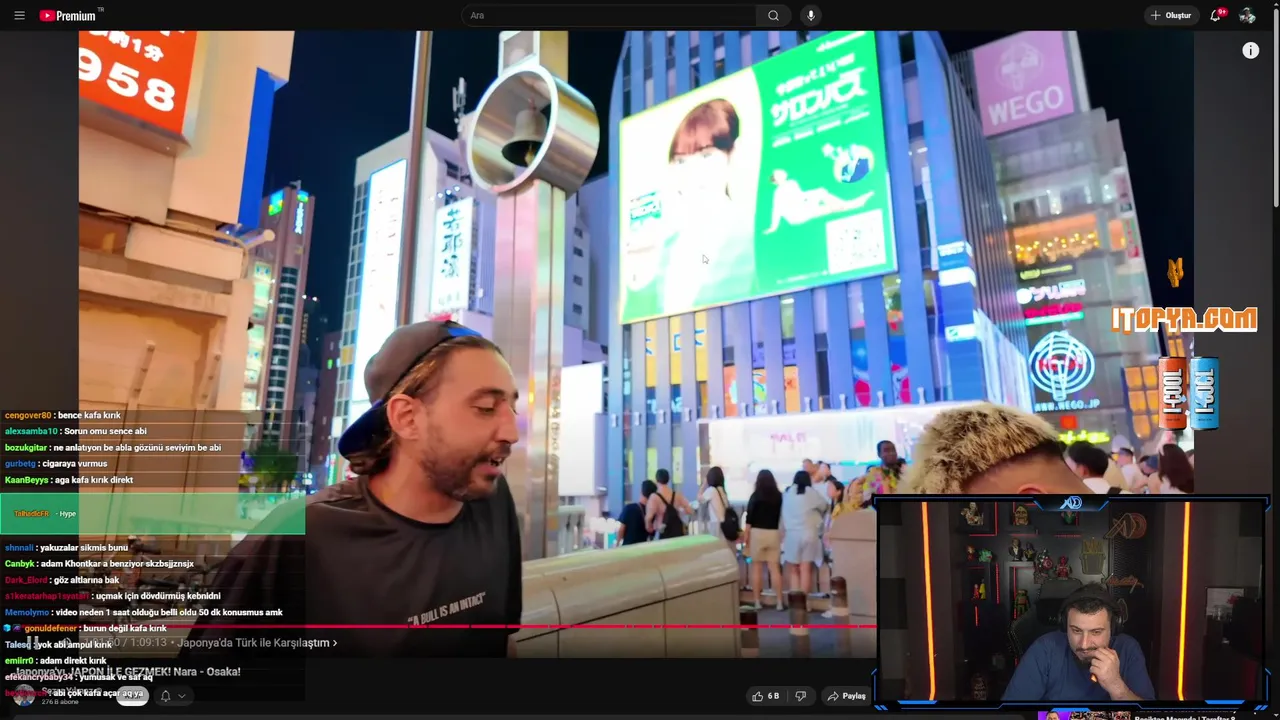Open the notifications bell in header
Screen dimensions: 1280x720
[x=1216, y=15]
